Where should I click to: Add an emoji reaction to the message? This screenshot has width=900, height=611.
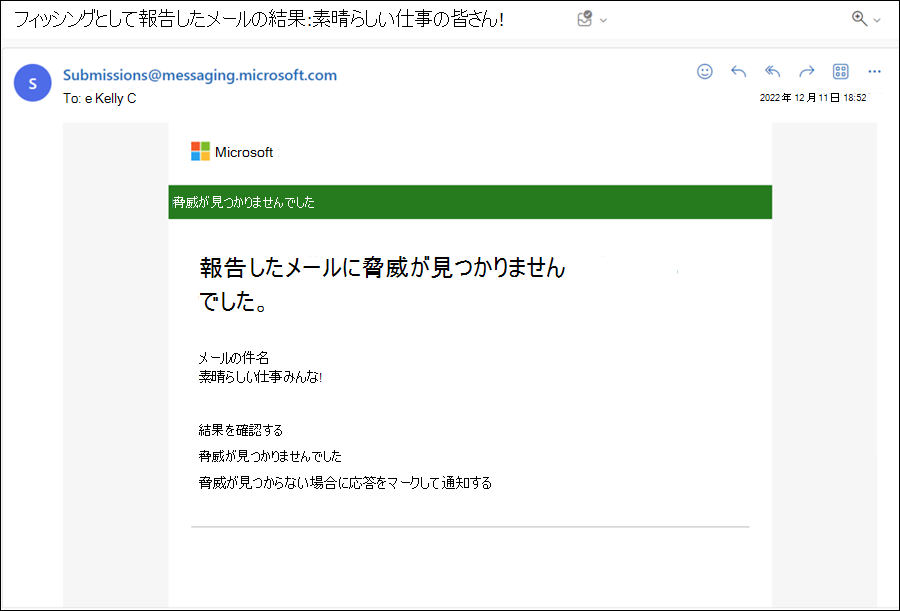pyautogui.click(x=704, y=71)
